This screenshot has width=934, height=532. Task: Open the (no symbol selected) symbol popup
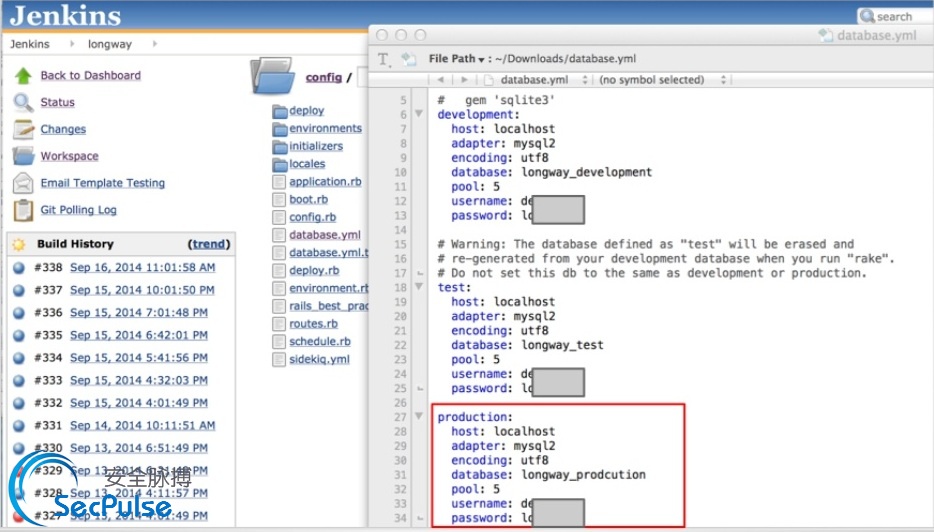663,80
